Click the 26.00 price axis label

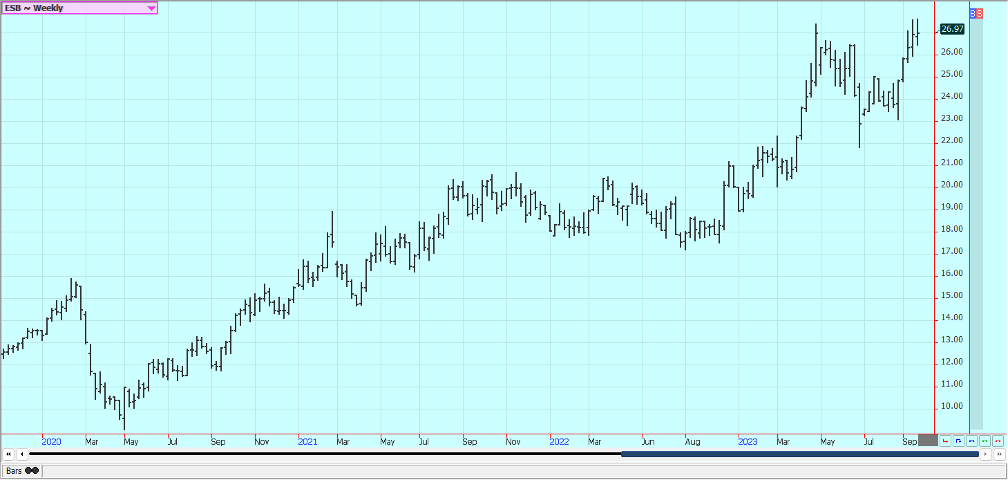click(x=953, y=51)
